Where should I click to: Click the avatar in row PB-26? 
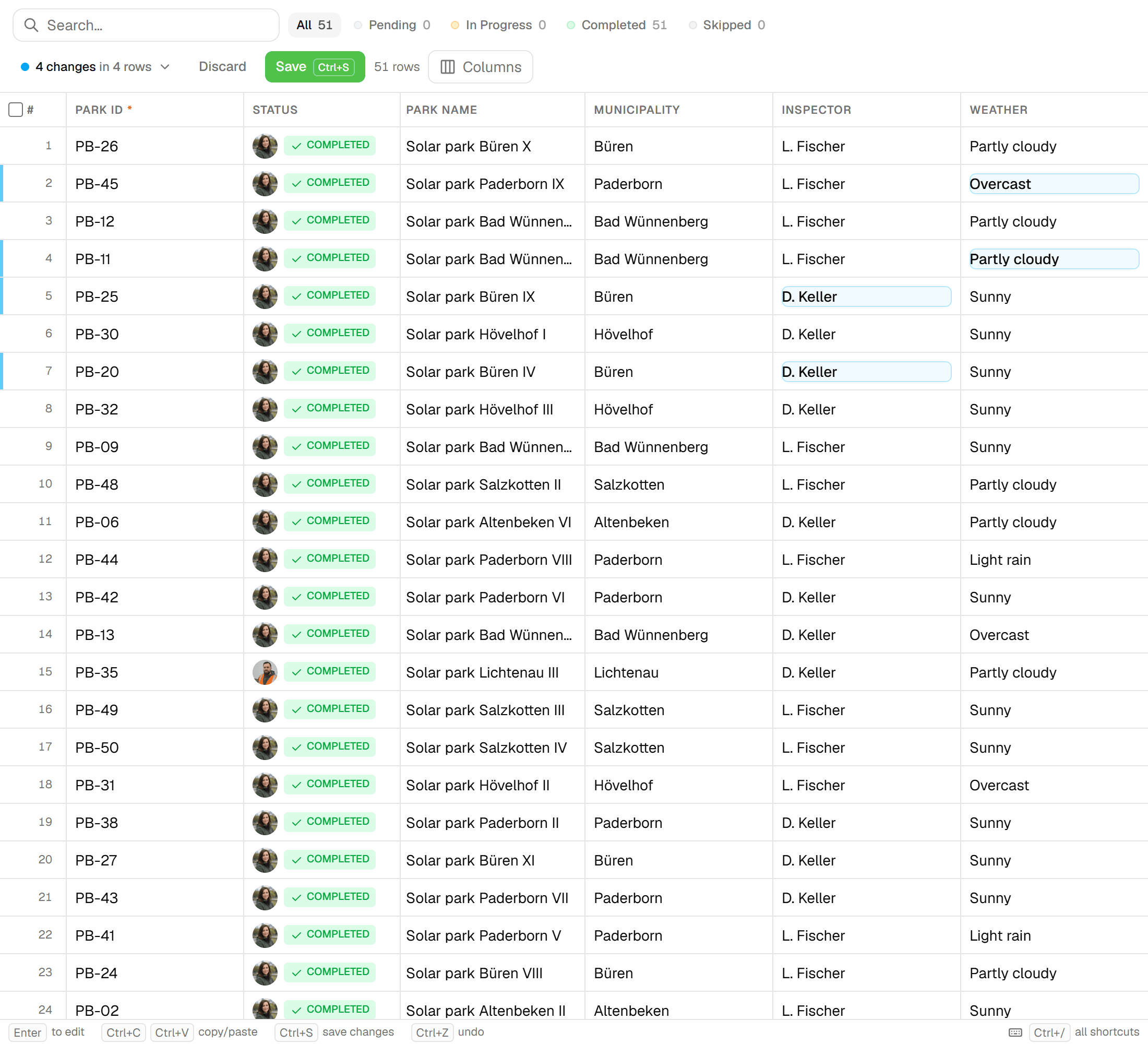pyautogui.click(x=265, y=146)
